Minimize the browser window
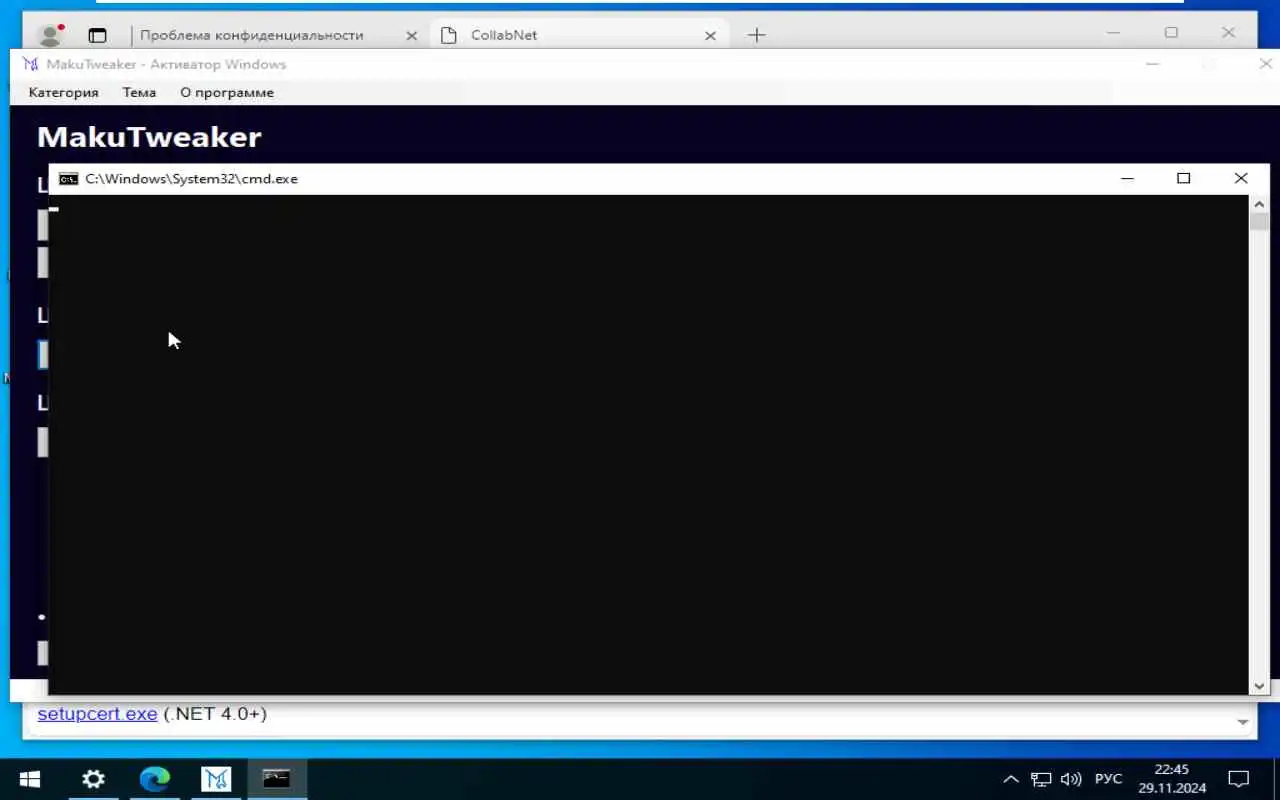Image resolution: width=1280 pixels, height=800 pixels. 1113,33
